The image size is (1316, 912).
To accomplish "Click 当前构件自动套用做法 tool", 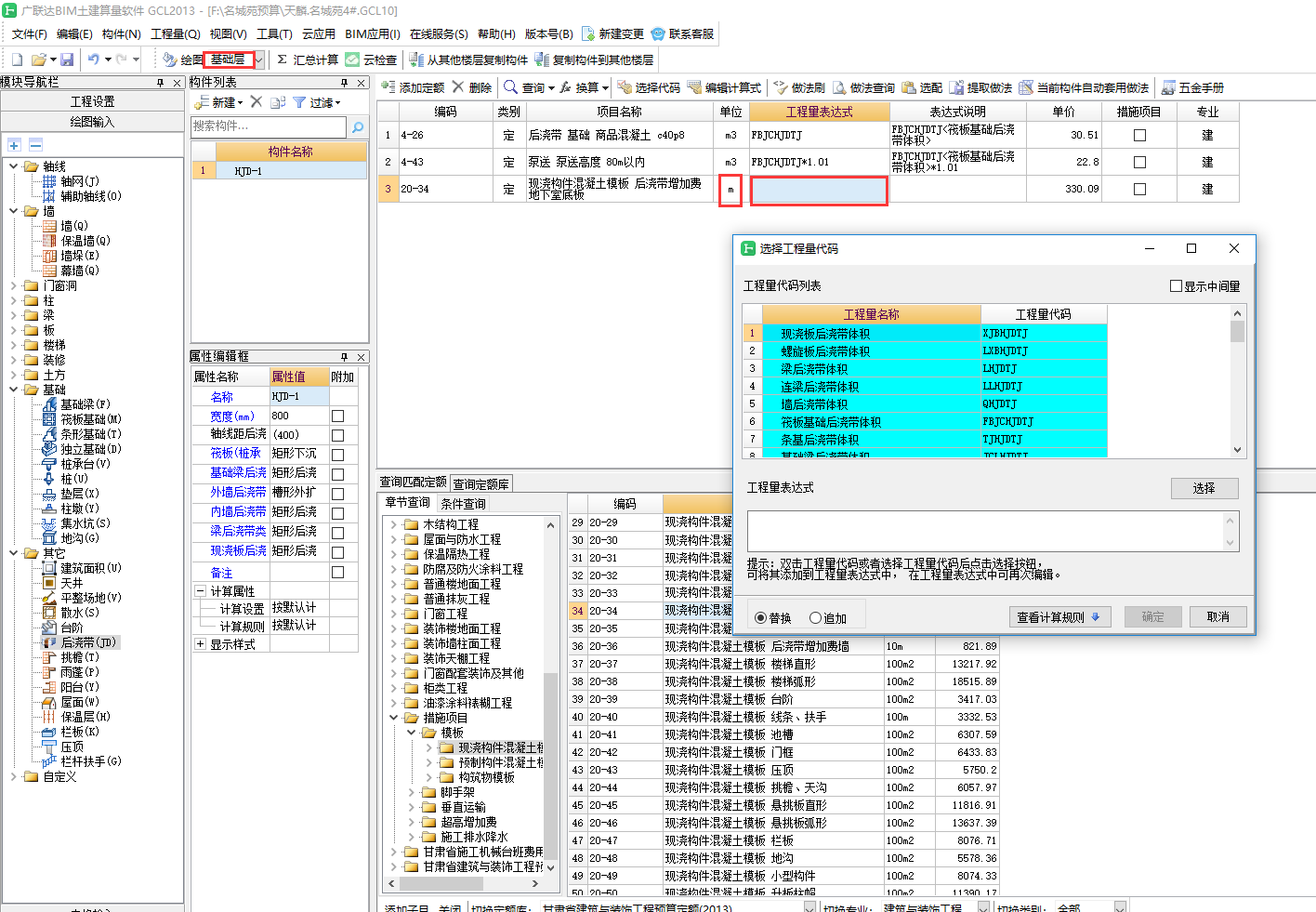I will coord(1084,87).
